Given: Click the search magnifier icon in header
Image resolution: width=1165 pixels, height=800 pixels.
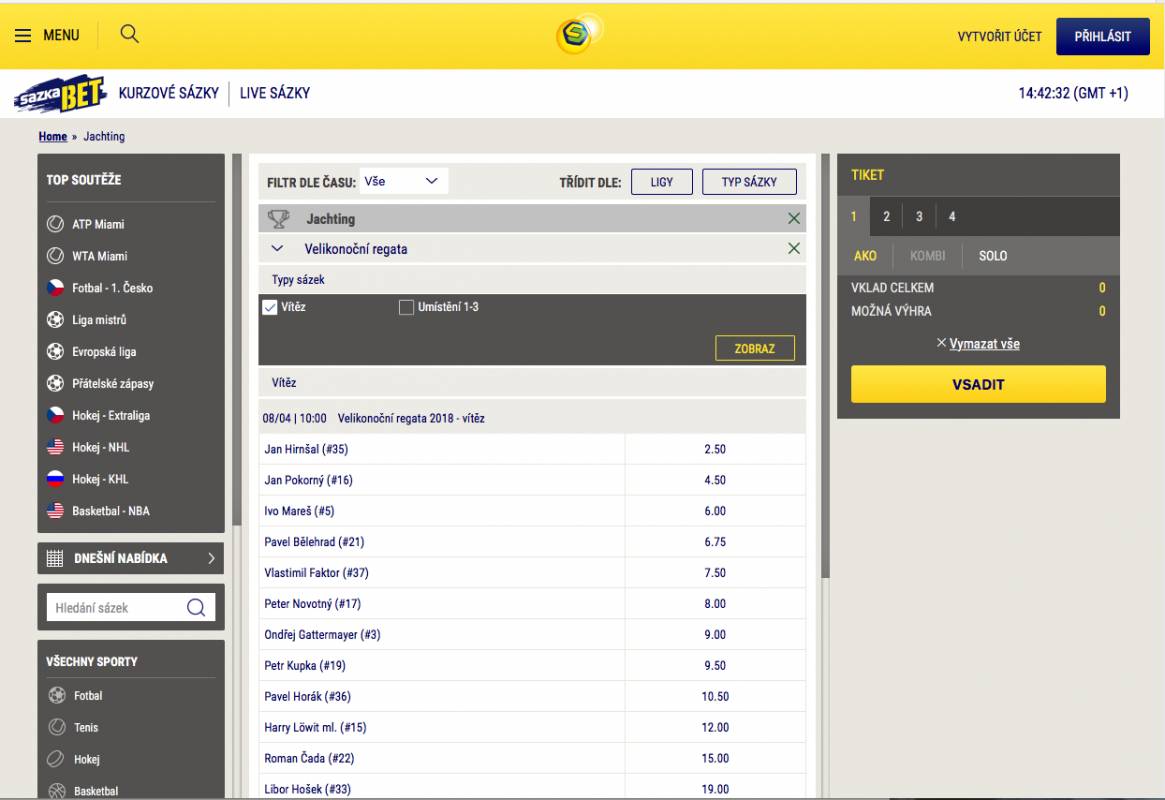Looking at the screenshot, I should point(129,34).
